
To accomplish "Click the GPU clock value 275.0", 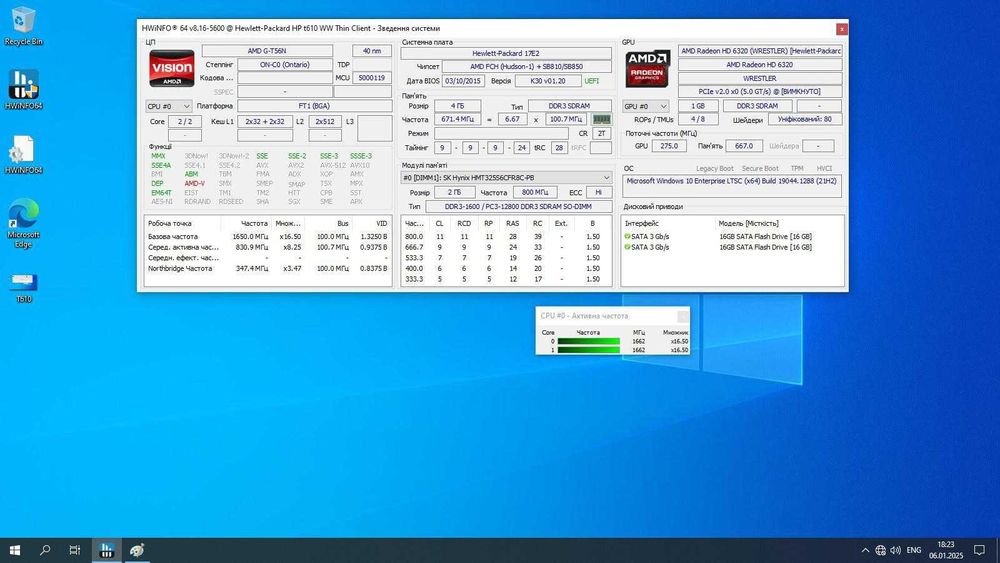I will (x=669, y=146).
